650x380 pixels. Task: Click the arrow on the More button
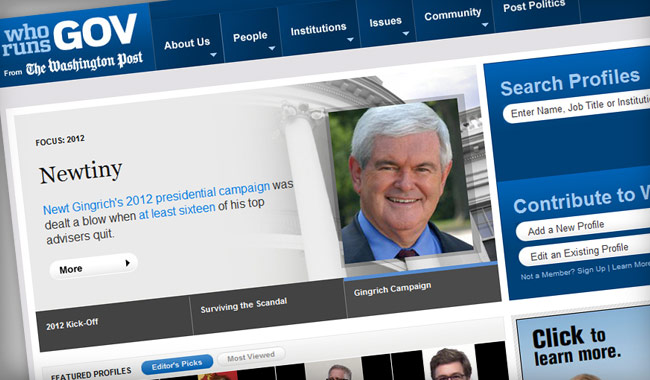[x=128, y=263]
